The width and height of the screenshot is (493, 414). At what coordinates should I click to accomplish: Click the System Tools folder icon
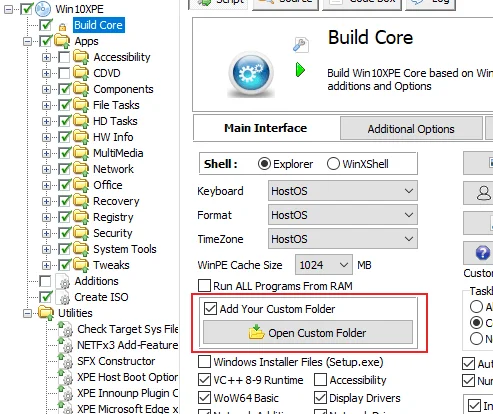[x=81, y=249]
